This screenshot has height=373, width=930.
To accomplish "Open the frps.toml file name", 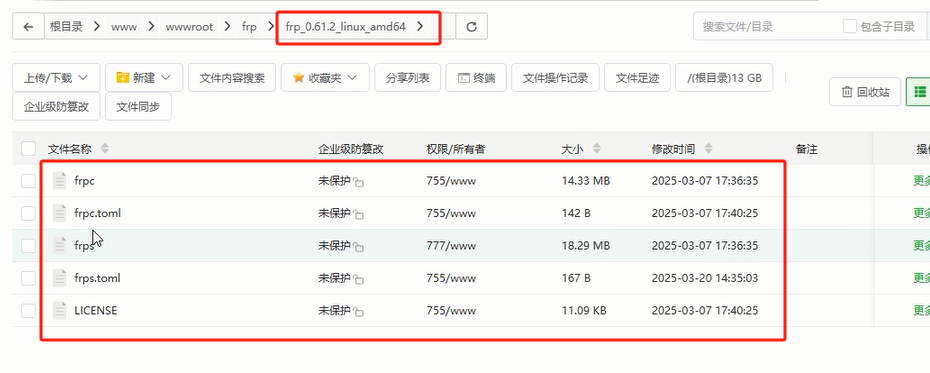I will (97, 278).
